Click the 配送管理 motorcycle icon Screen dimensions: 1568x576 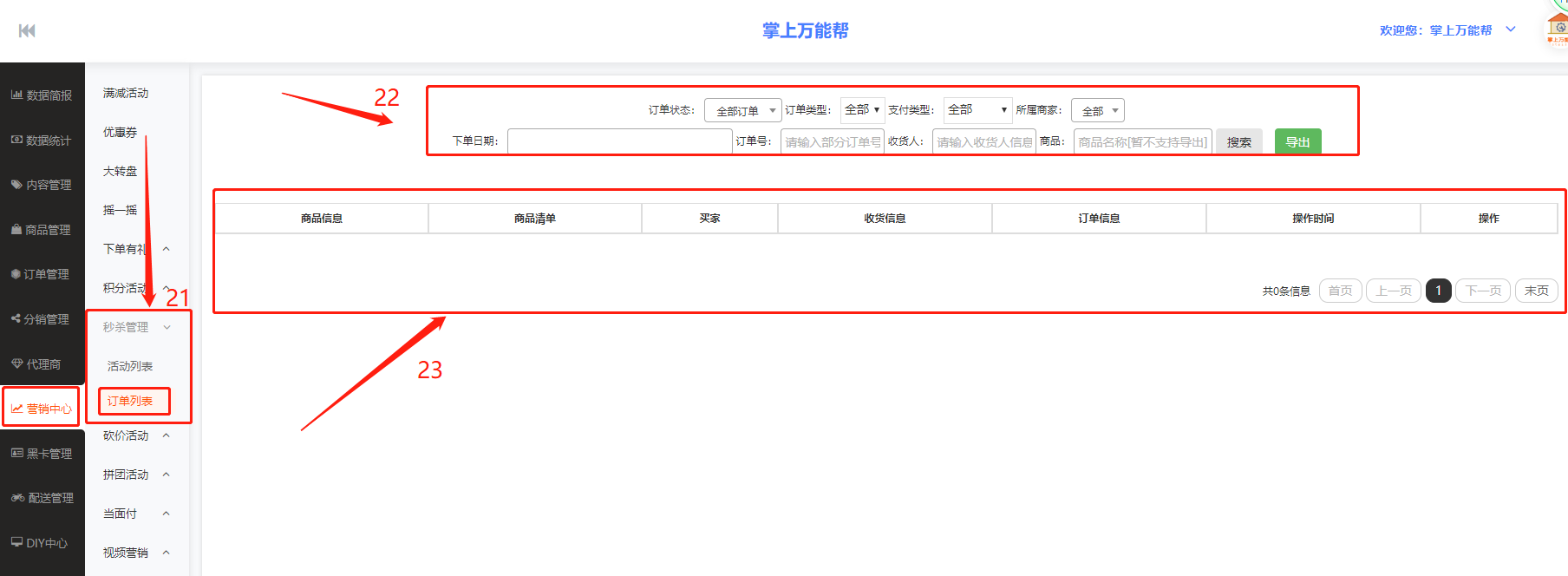coord(17,498)
